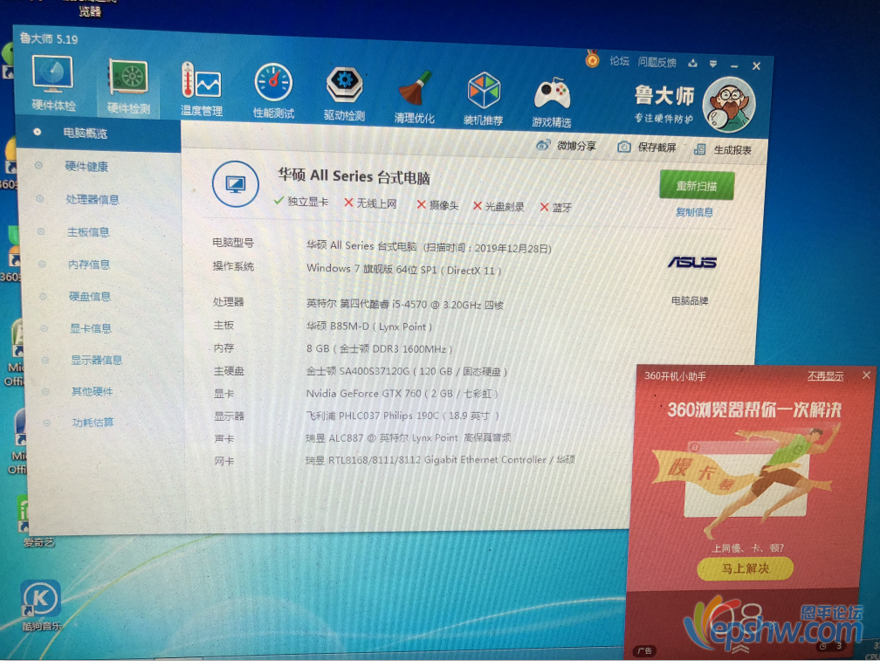Image resolution: width=880 pixels, height=661 pixels.
Task: Switch to 硬件健康 in the sidebar
Action: point(86,166)
